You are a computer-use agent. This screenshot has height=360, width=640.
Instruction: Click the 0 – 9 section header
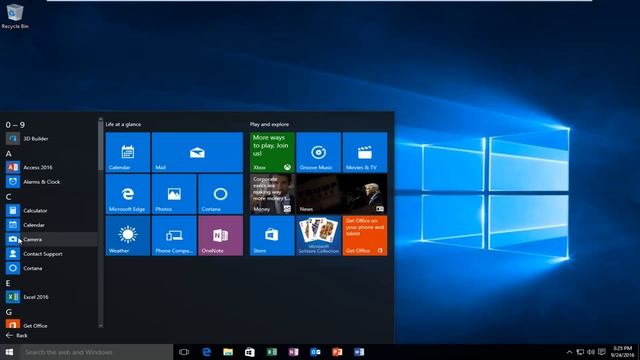[x=15, y=125]
